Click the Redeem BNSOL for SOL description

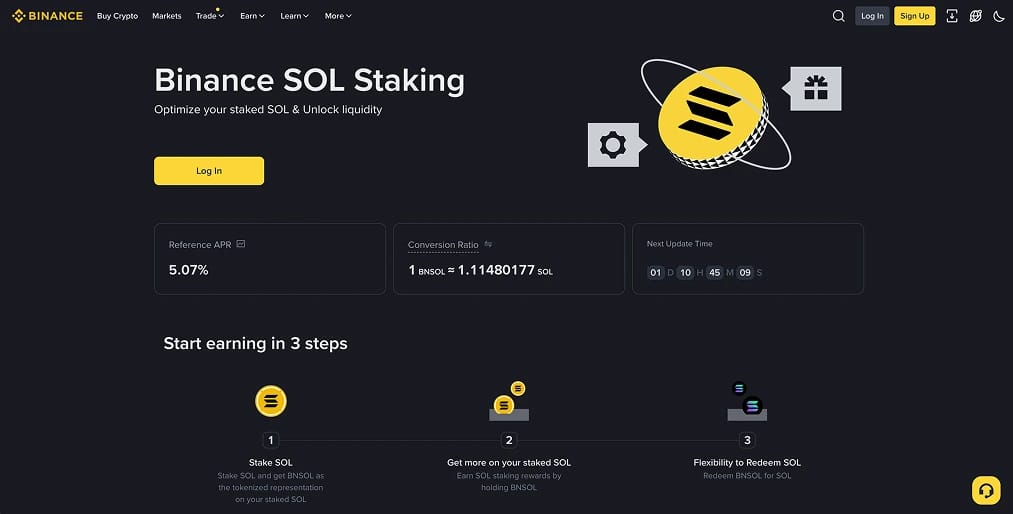[x=747, y=476]
